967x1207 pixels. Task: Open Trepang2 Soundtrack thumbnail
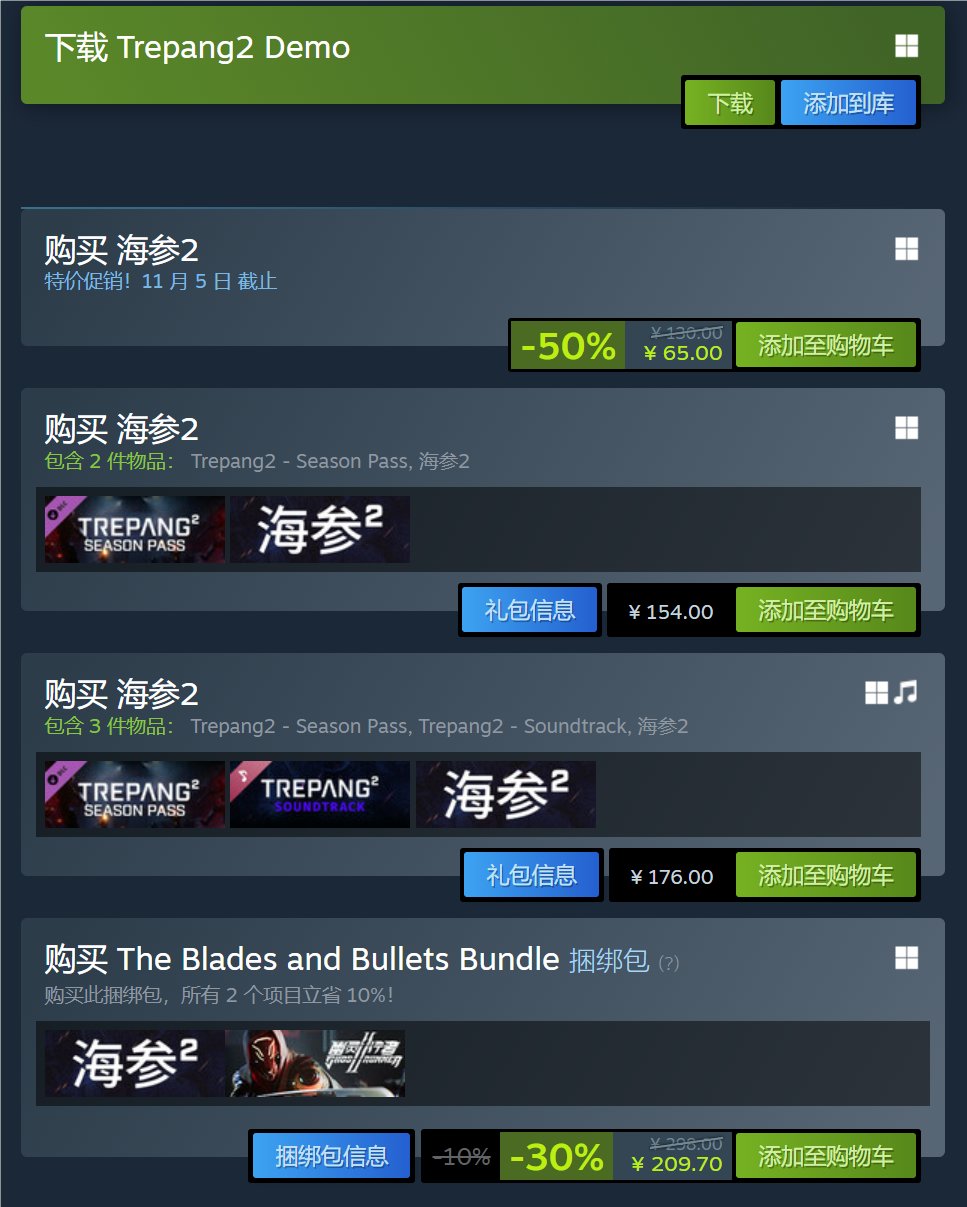coord(320,794)
